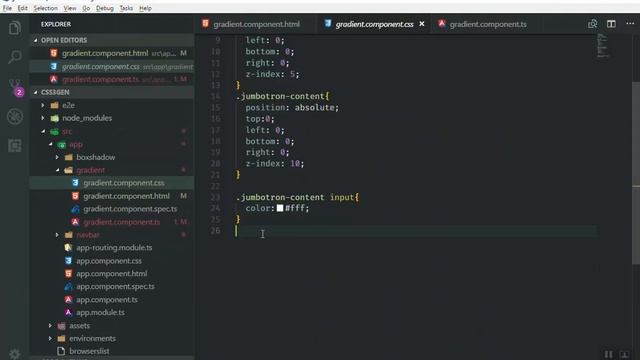Open the Explorer activity bar icon
This screenshot has height=360, width=640.
click(x=15, y=28)
